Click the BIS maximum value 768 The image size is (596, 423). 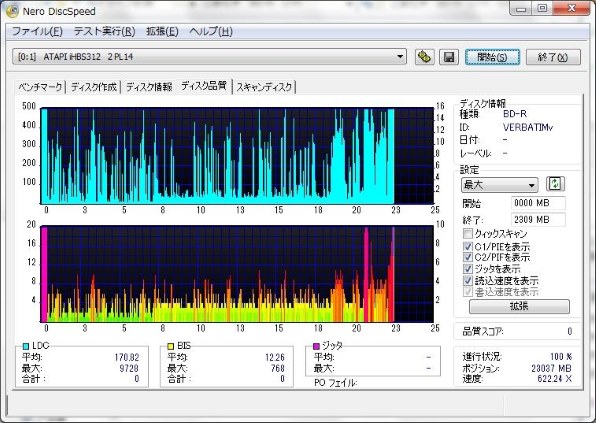pyautogui.click(x=278, y=368)
